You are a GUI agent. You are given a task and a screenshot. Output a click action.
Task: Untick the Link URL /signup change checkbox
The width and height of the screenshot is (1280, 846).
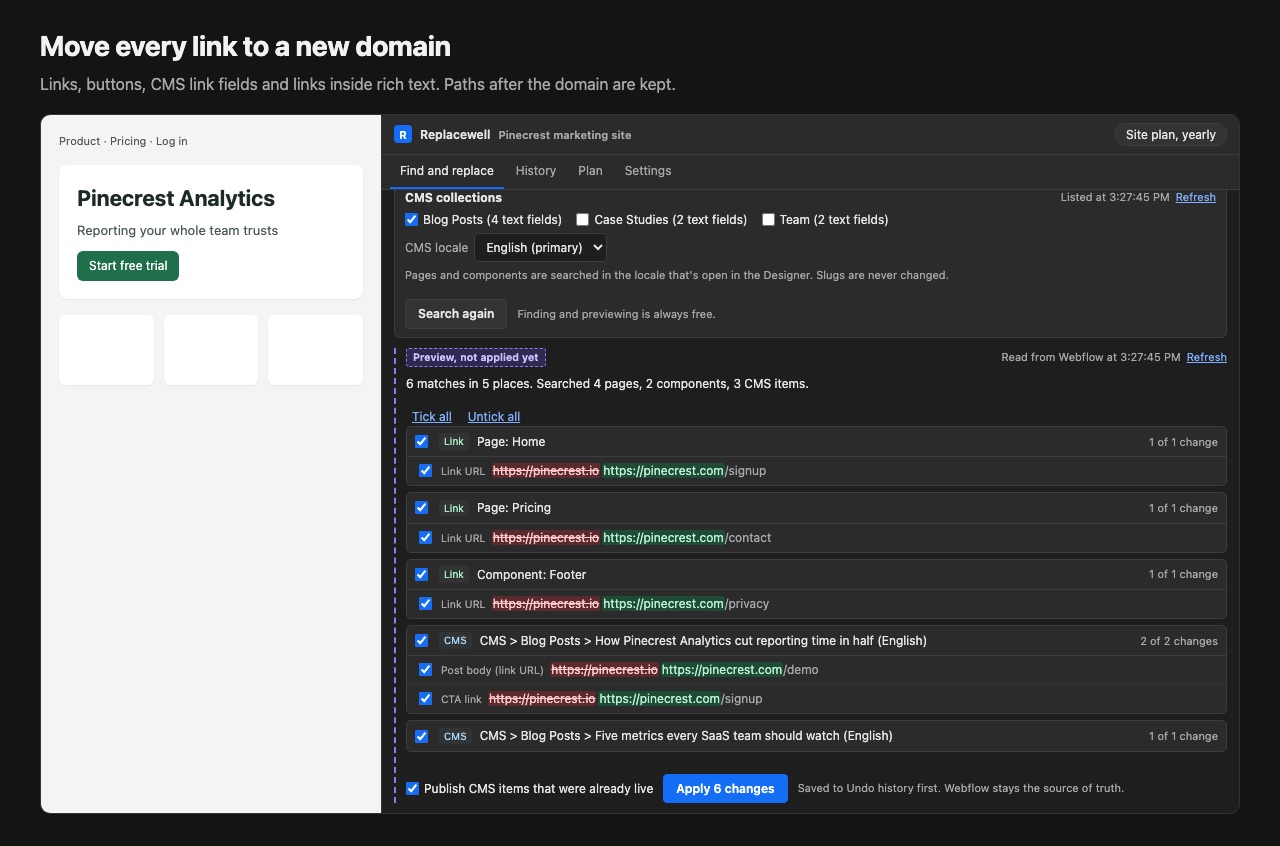pyautogui.click(x=426, y=471)
